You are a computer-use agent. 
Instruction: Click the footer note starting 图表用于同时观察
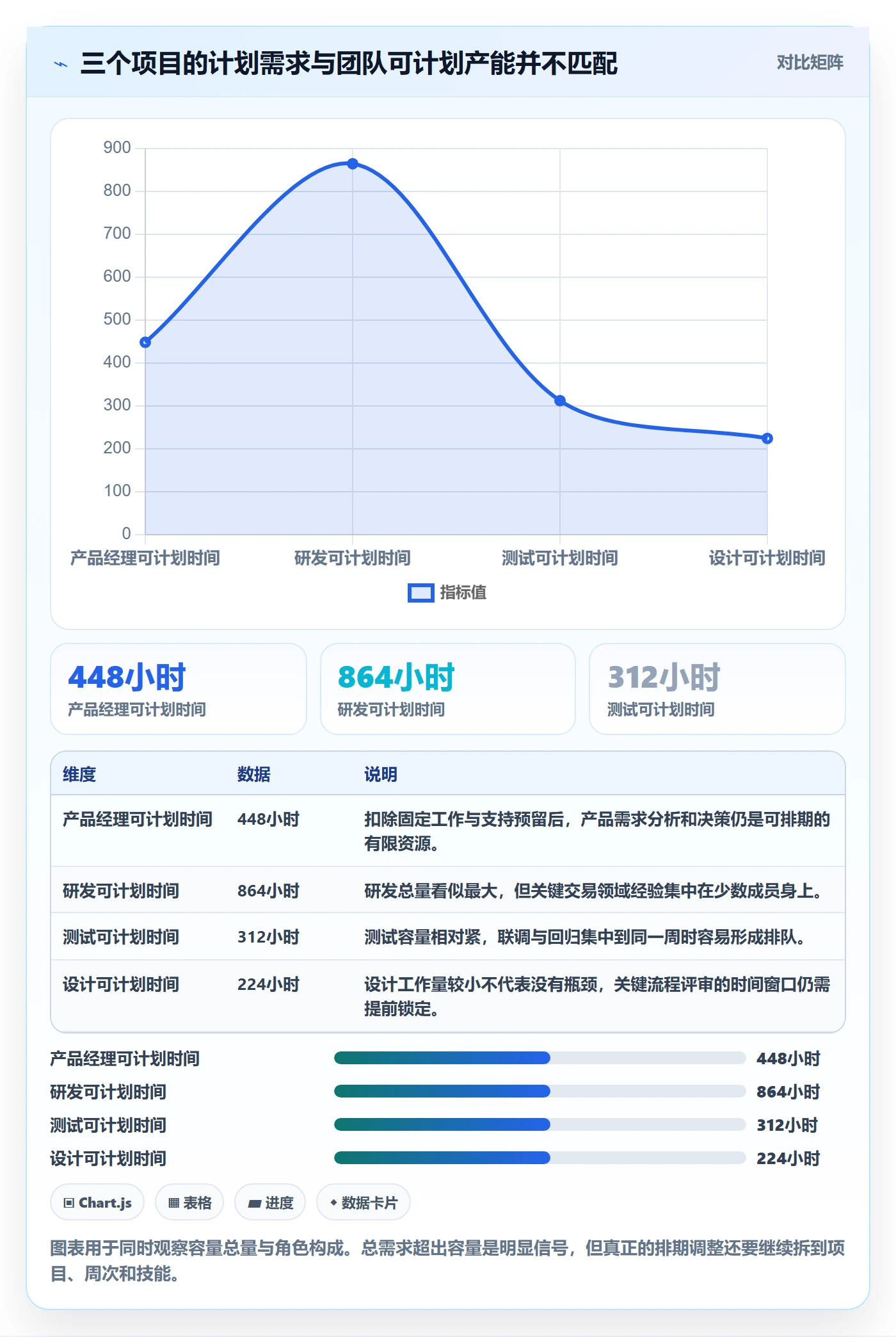tap(447, 1260)
